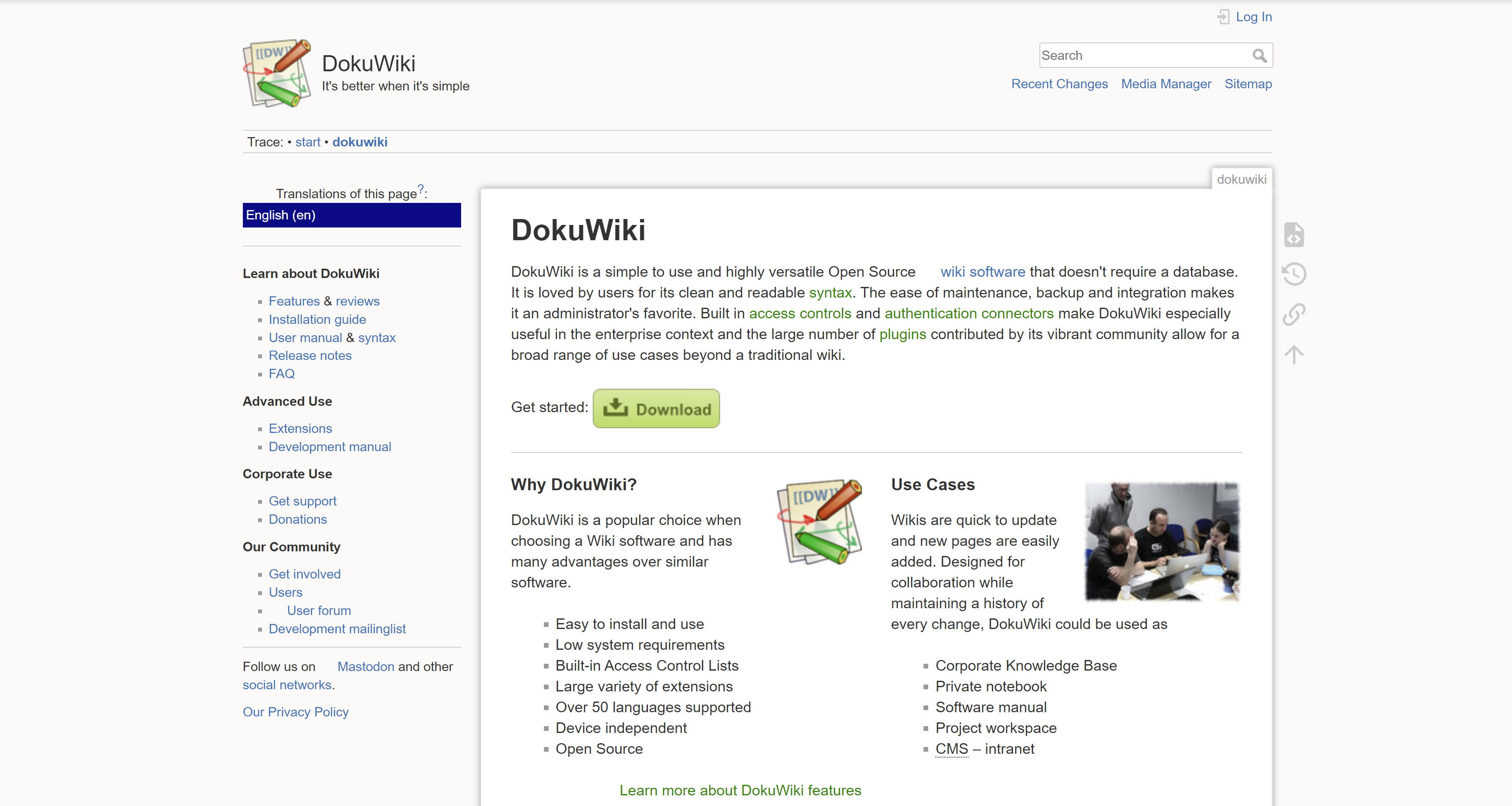The width and height of the screenshot is (1512, 806).
Task: Click dokuwiki in the trace breadcrumb
Action: click(360, 142)
